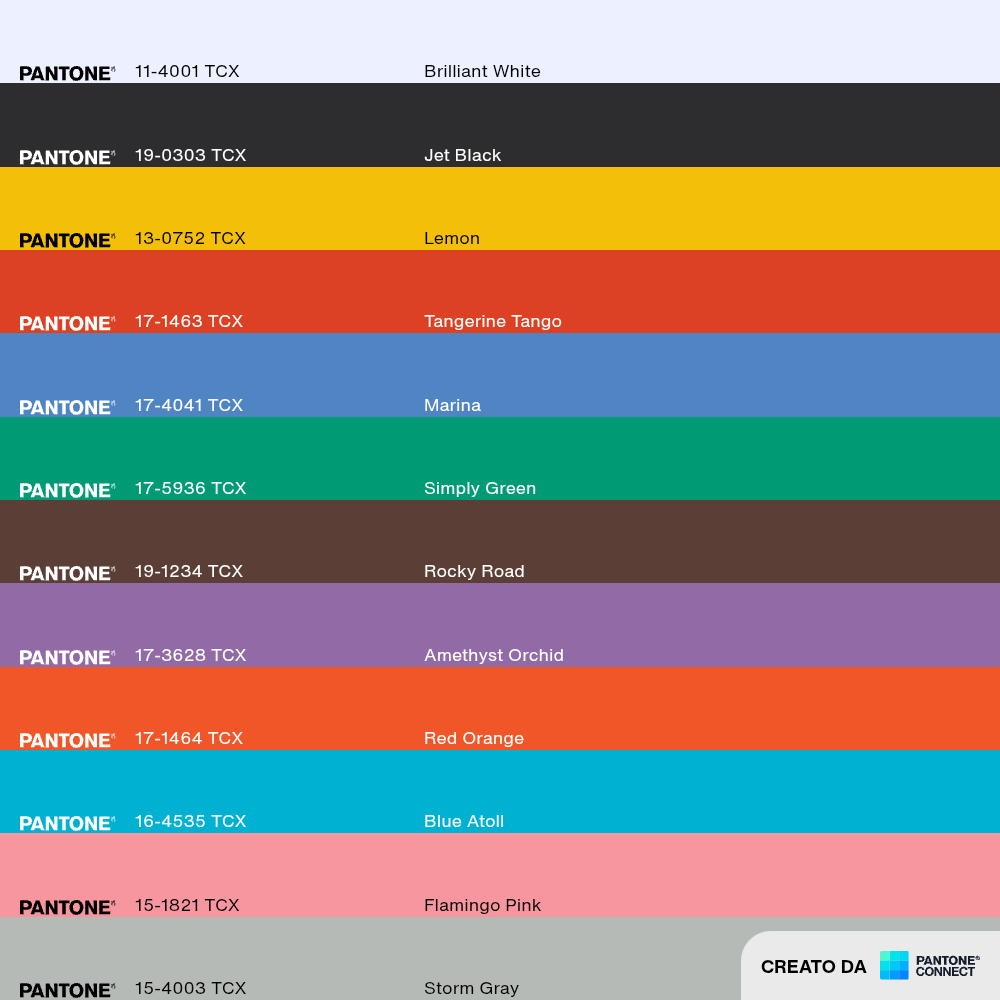The image size is (1000, 1000).
Task: Click the 17-1463 TCX code label
Action: click(x=189, y=321)
